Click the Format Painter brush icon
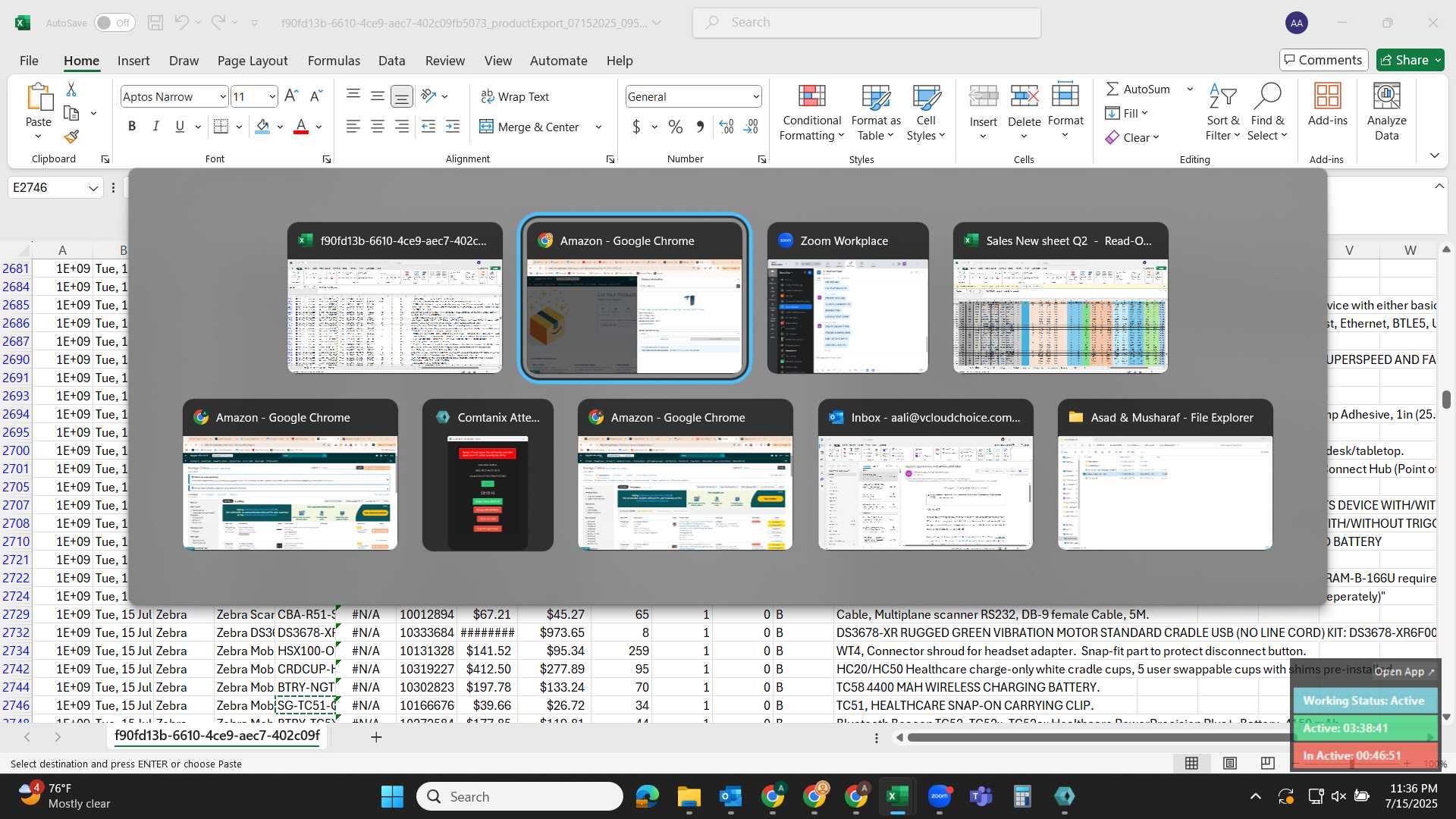The width and height of the screenshot is (1456, 819). tap(71, 136)
